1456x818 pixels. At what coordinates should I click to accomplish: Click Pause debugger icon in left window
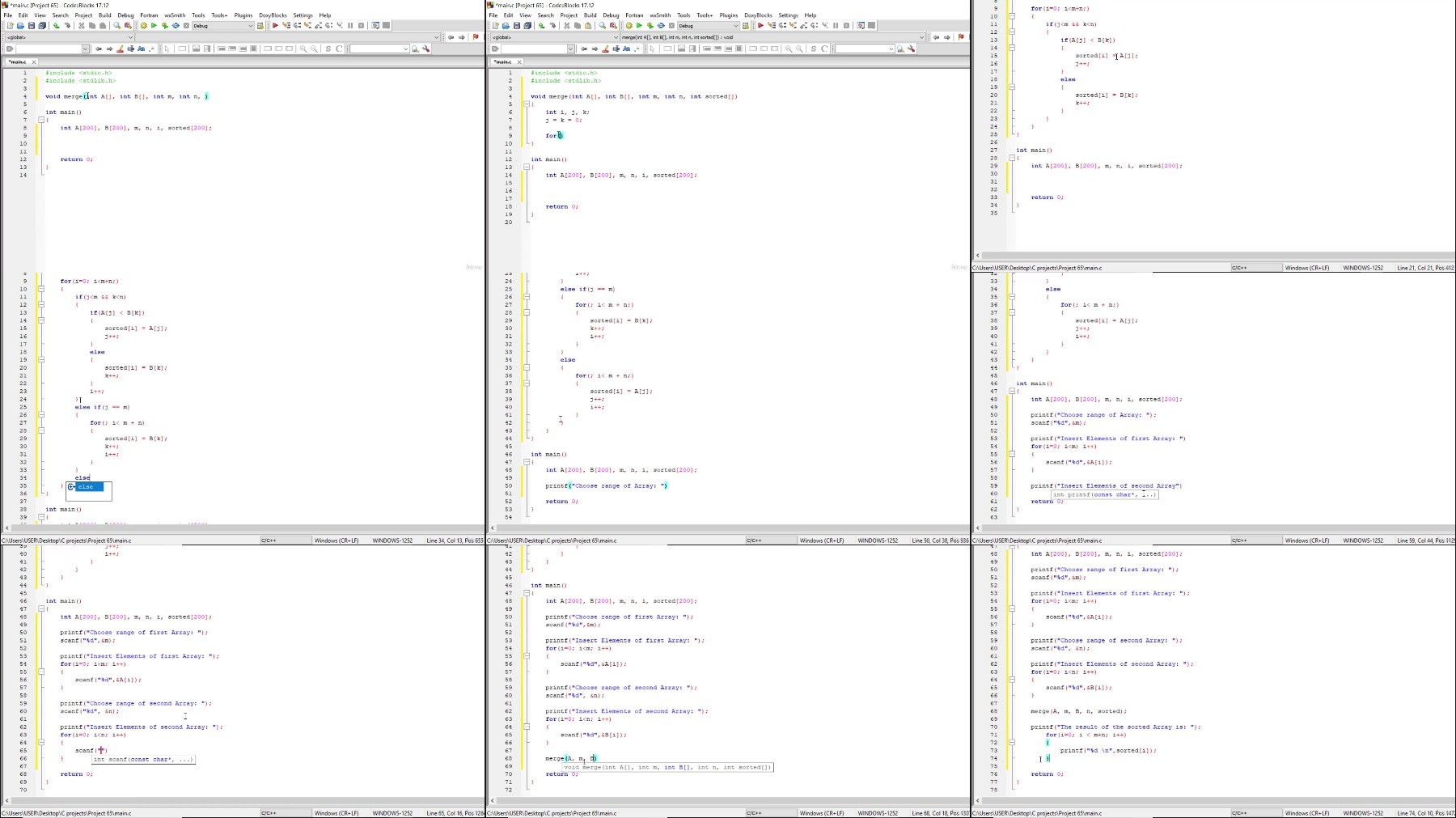(x=350, y=25)
